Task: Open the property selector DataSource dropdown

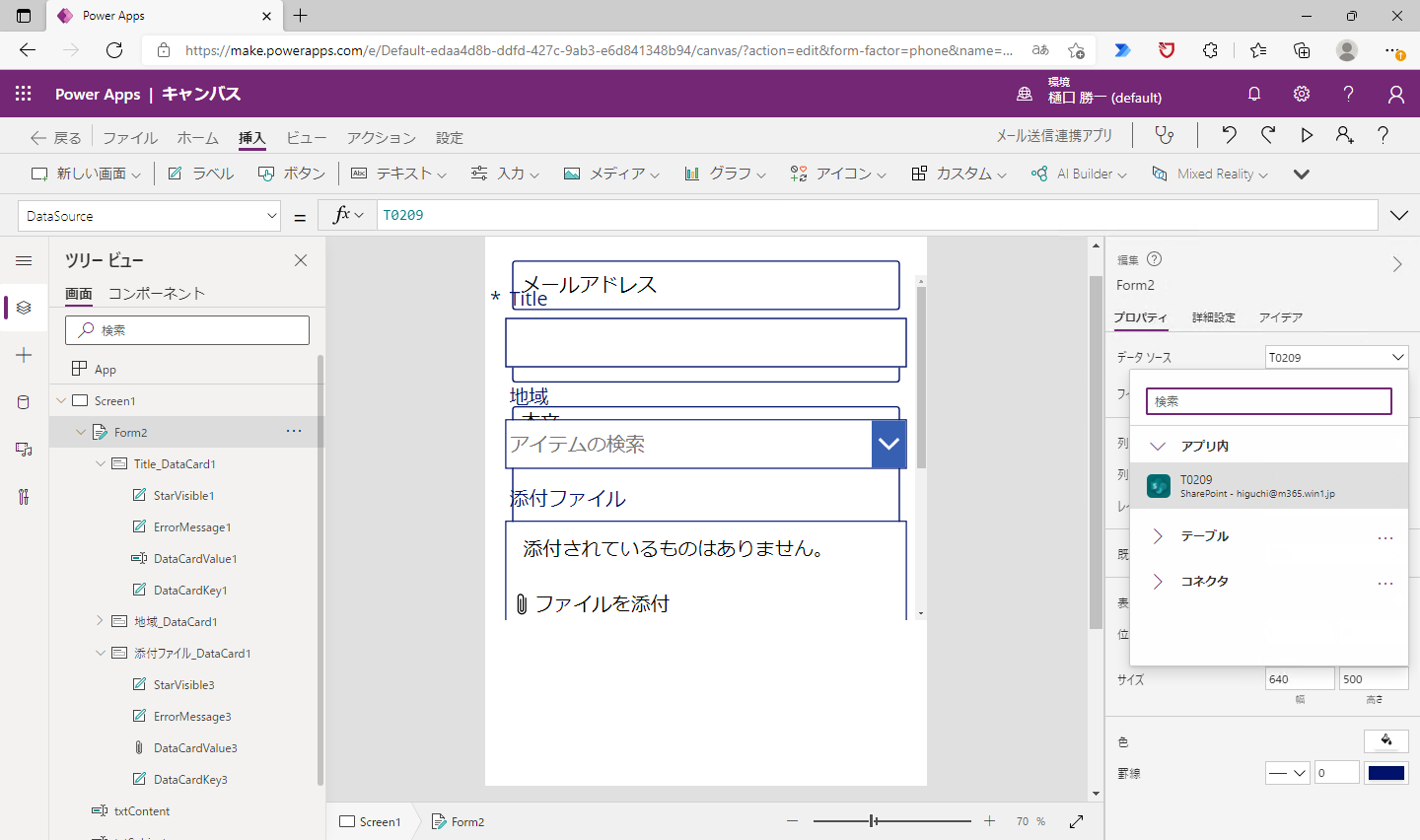Action: [149, 216]
